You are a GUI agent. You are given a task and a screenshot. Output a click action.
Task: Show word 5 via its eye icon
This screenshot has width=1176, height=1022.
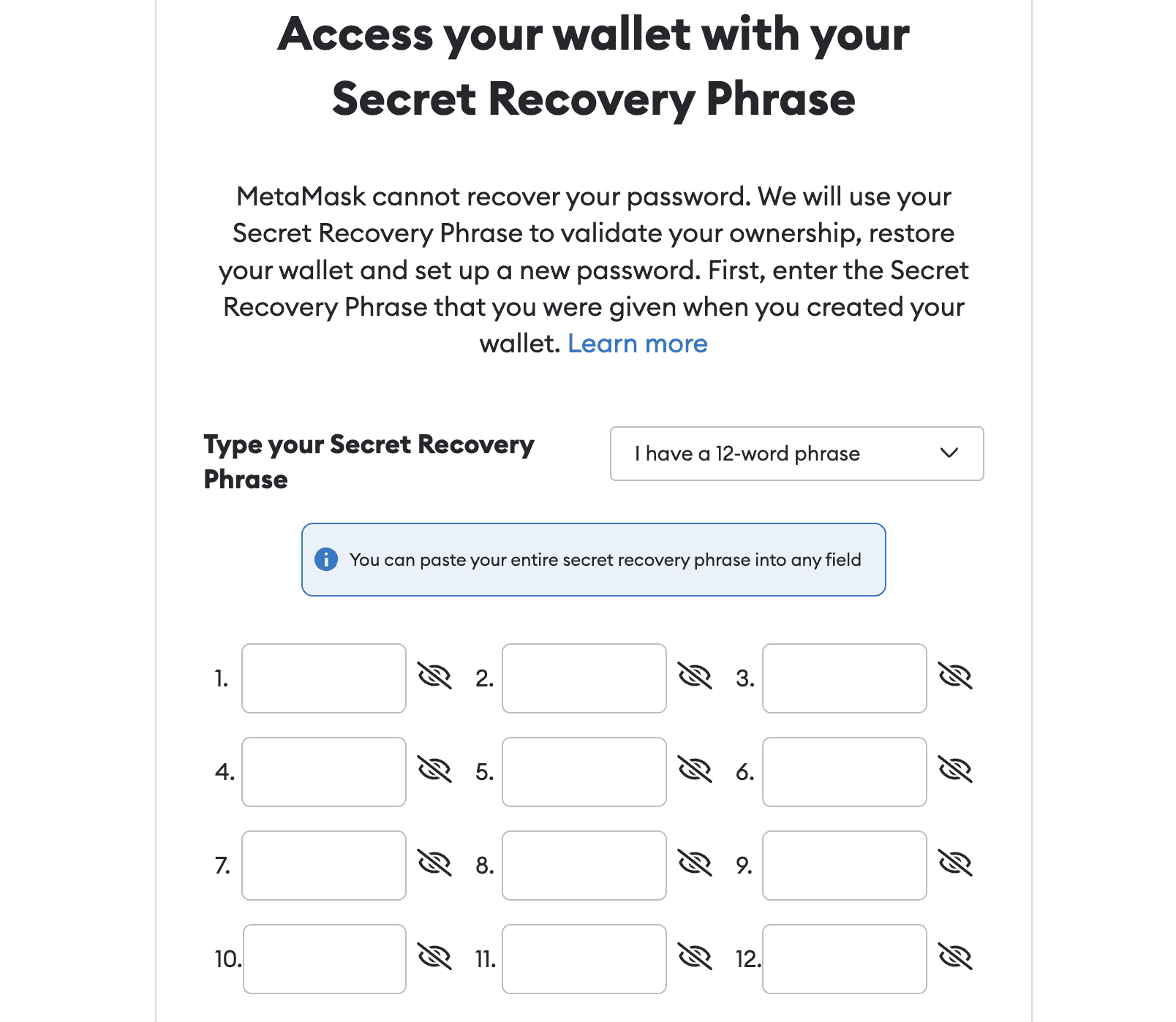click(695, 770)
